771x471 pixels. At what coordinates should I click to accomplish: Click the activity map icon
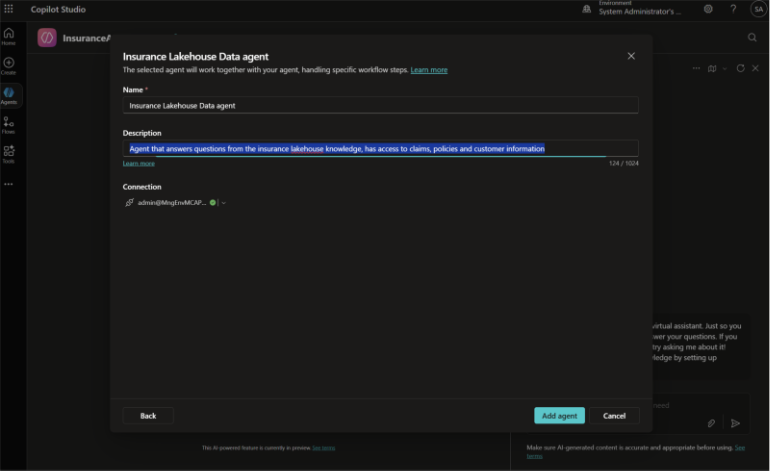pyautogui.click(x=712, y=68)
